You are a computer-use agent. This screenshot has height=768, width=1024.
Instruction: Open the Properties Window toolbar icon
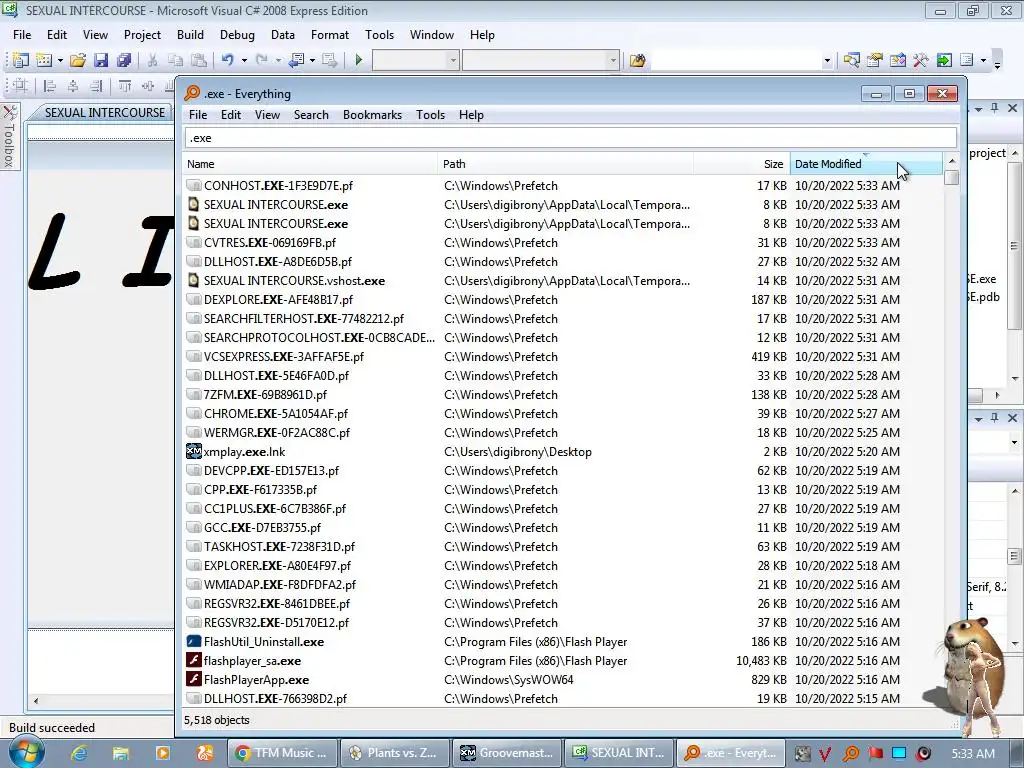click(874, 60)
